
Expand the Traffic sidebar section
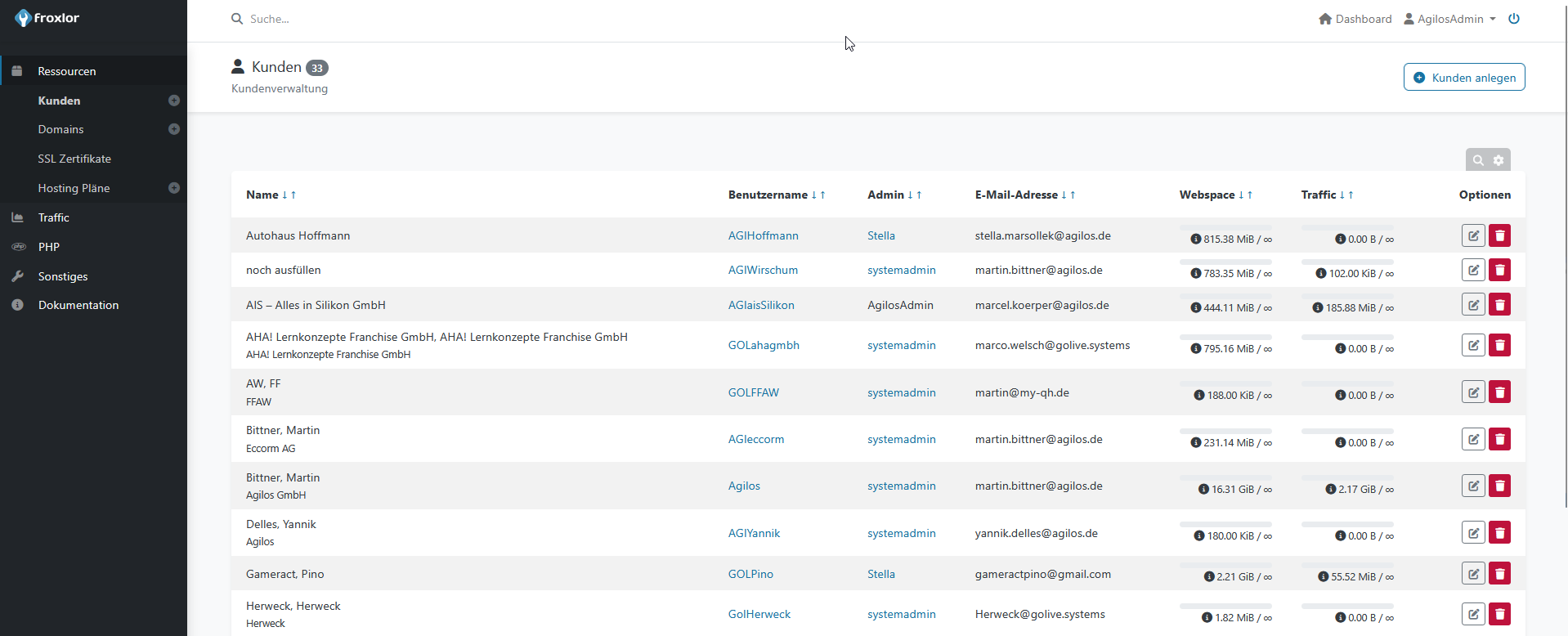point(94,217)
